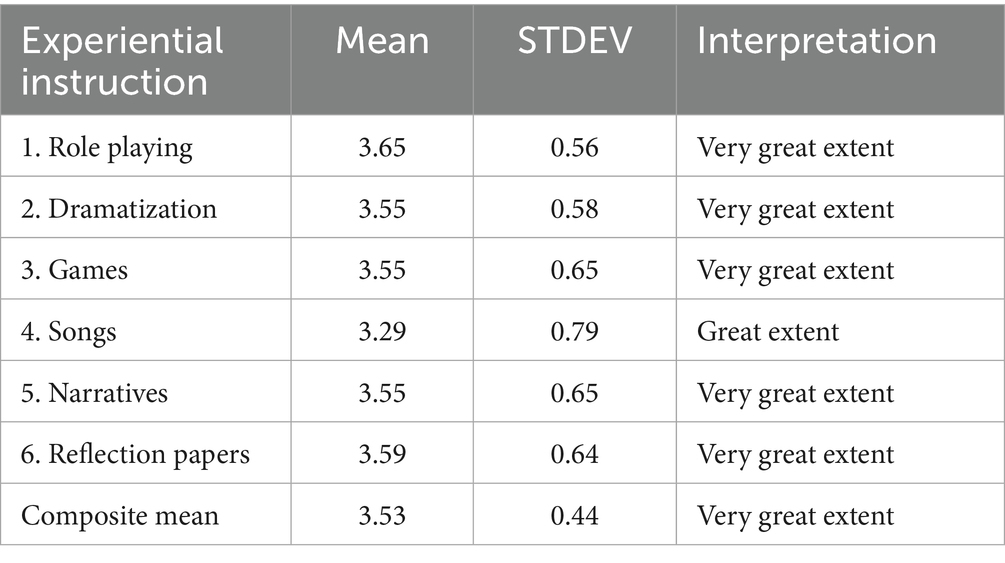Screen dimensions: 1005x563
Task: Select the STDEV column header
Action: 573,41
